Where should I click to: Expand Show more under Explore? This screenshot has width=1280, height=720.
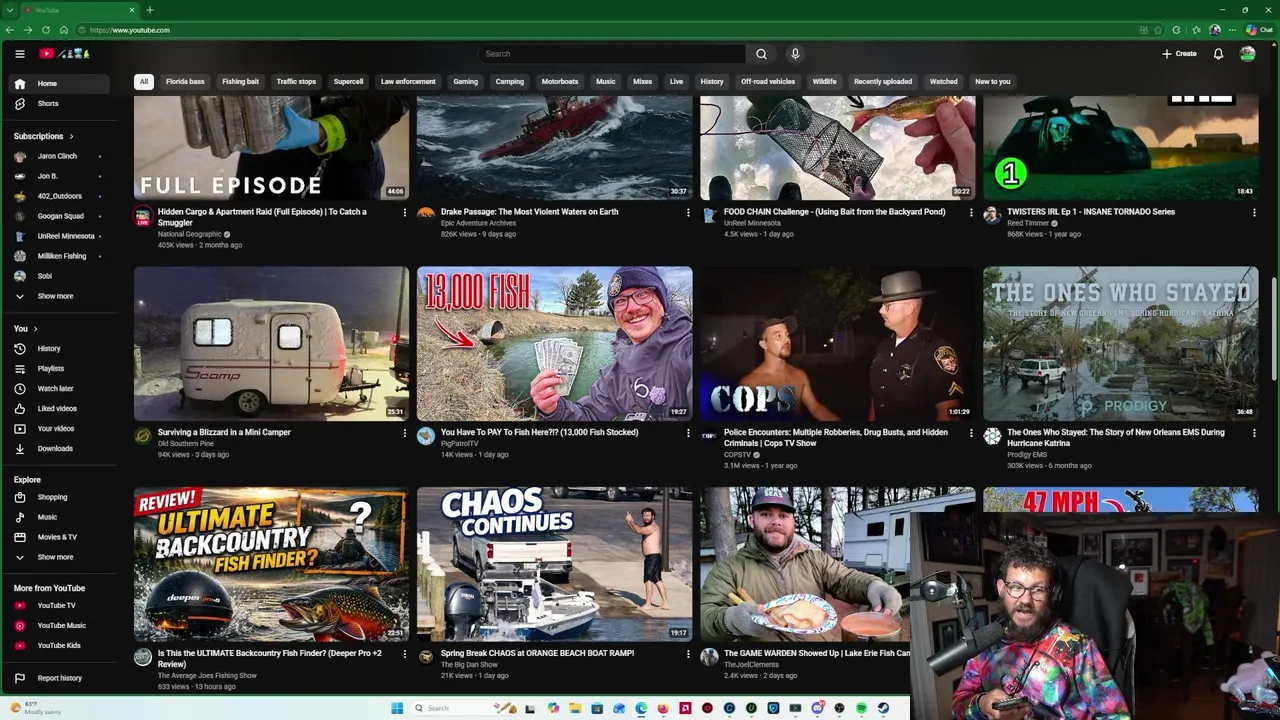tap(60, 557)
